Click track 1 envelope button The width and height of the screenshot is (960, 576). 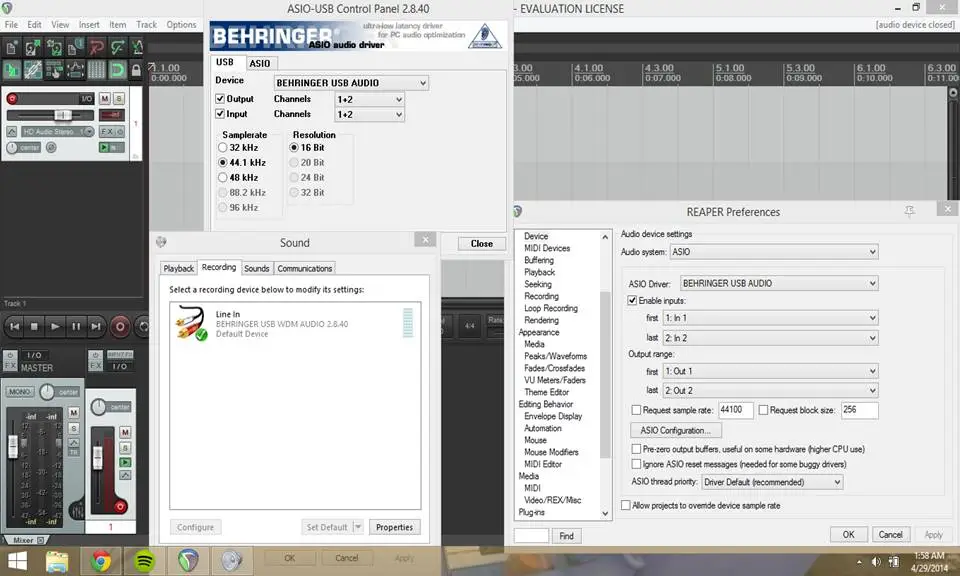[12, 131]
